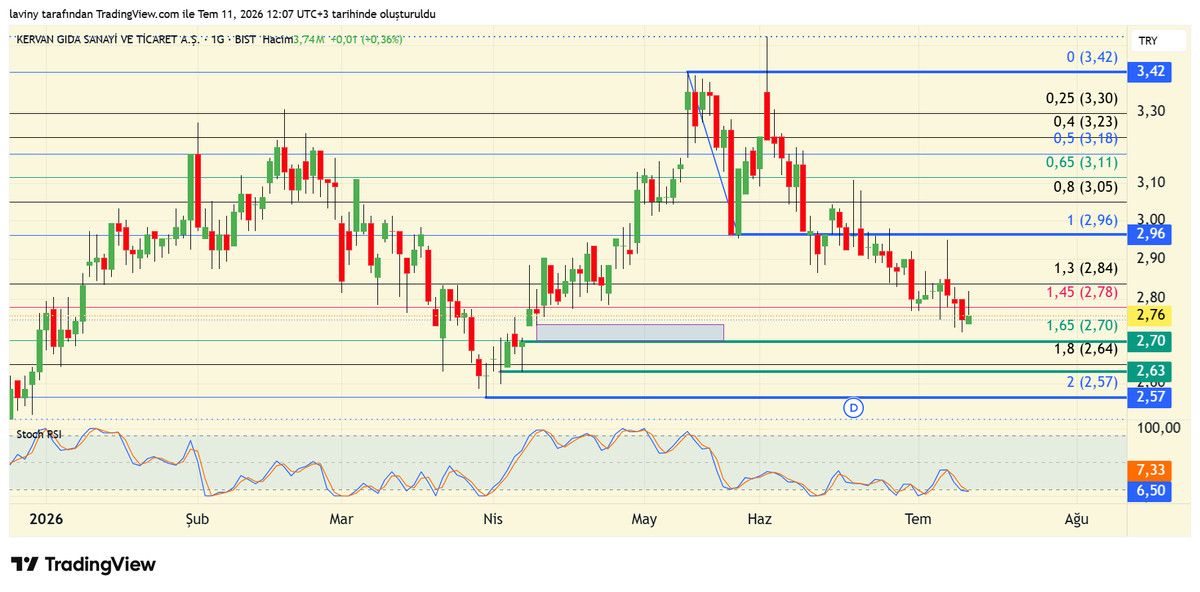Click the 3,10 price axis value
The image size is (1200, 592).
[1152, 182]
